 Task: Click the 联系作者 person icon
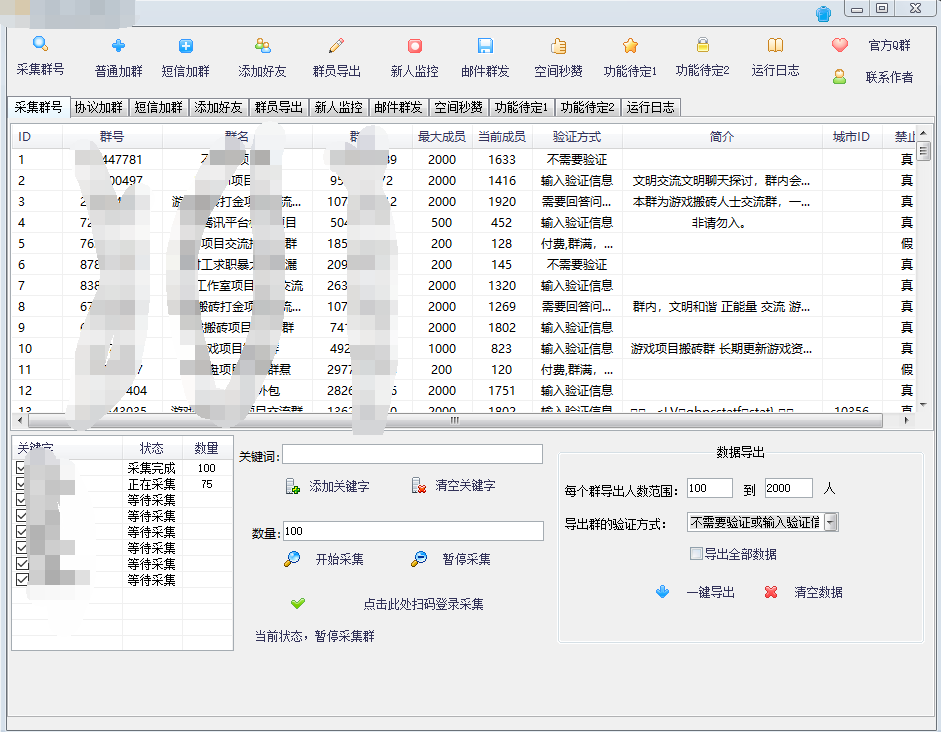click(x=840, y=77)
